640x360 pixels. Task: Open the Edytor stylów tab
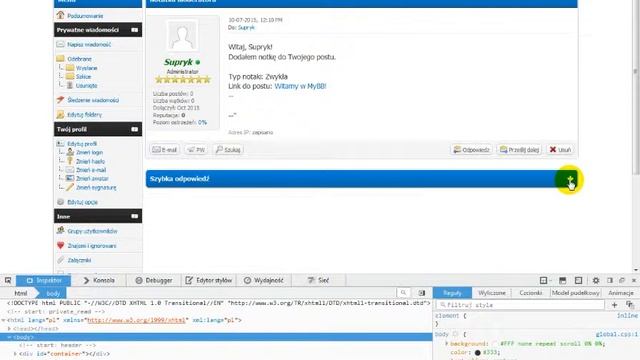pos(209,280)
